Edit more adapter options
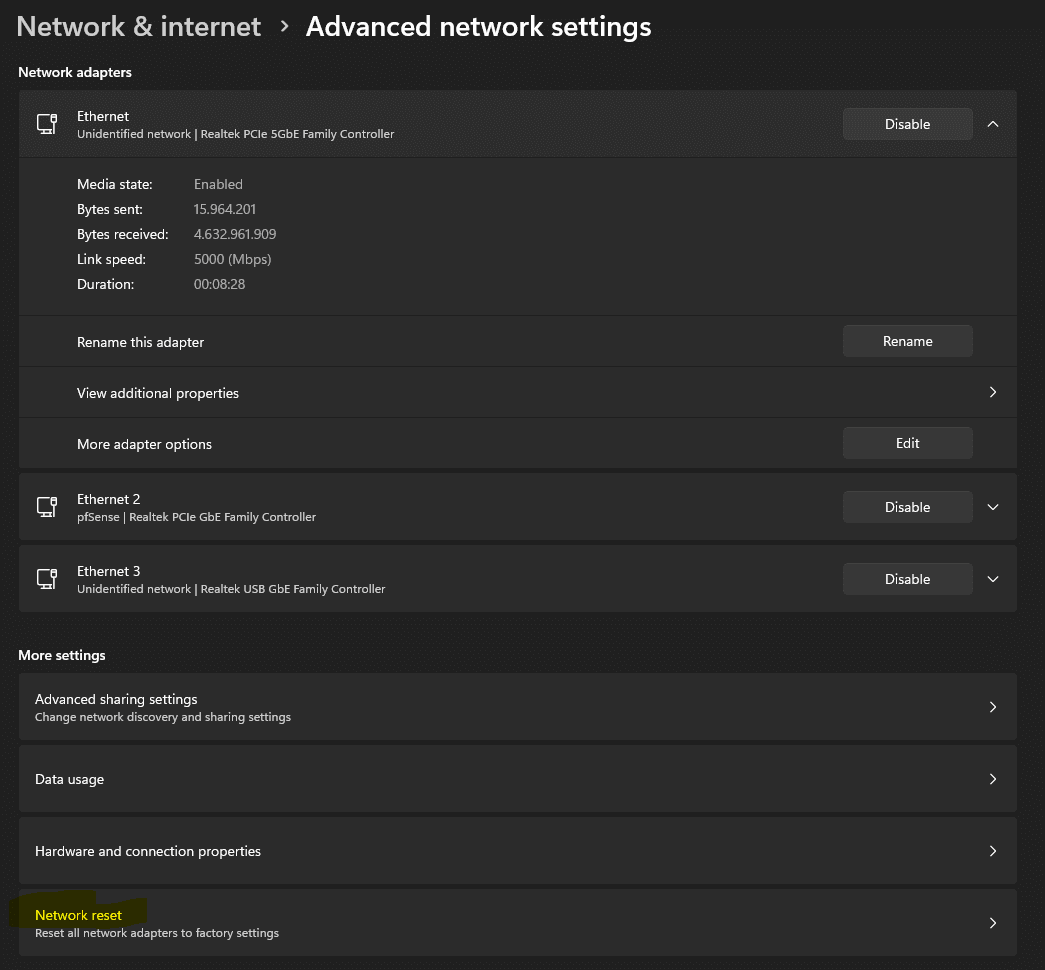The height and width of the screenshot is (970, 1045). coord(907,443)
